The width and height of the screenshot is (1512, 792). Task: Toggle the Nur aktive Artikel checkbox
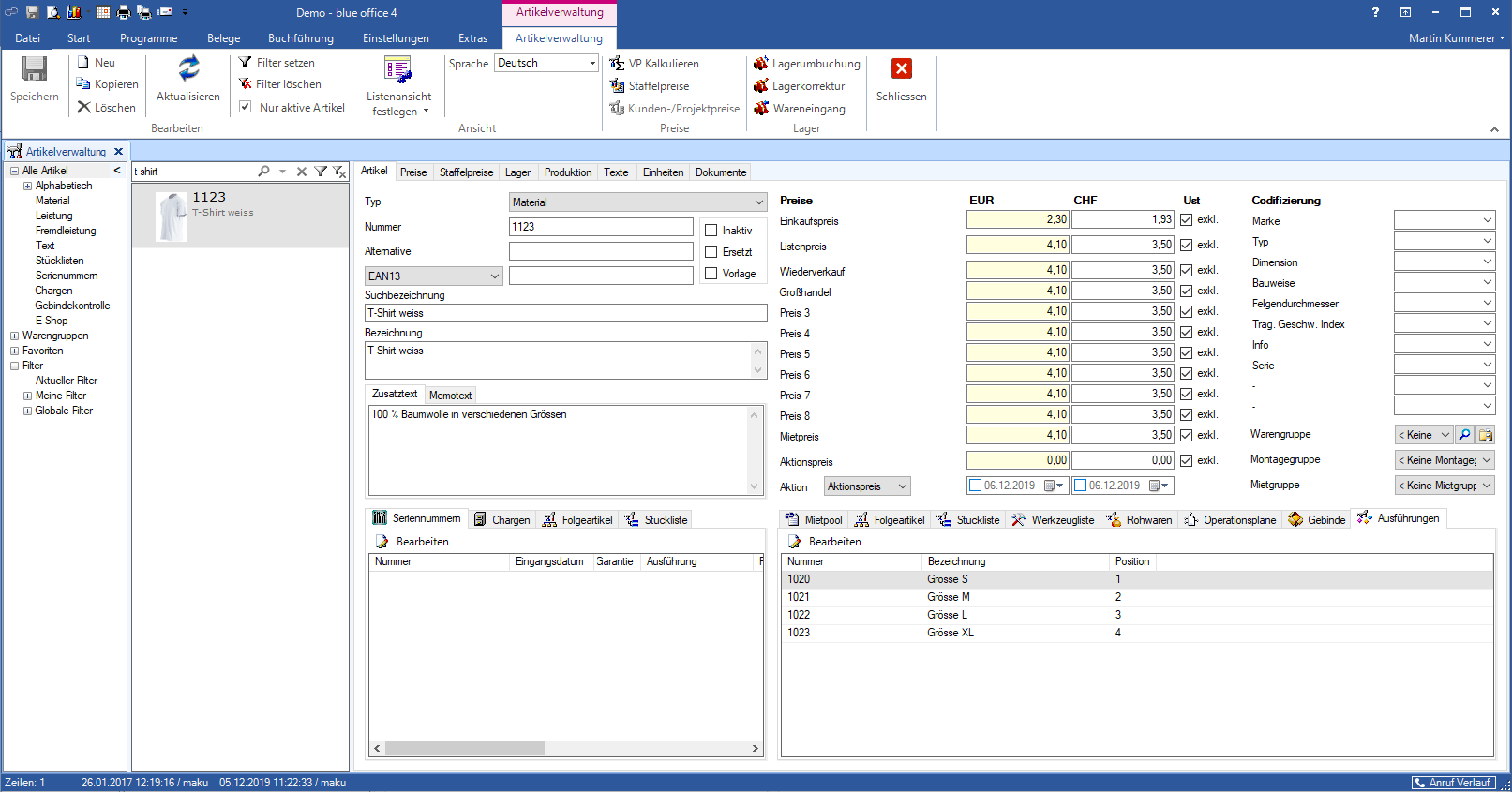246,108
